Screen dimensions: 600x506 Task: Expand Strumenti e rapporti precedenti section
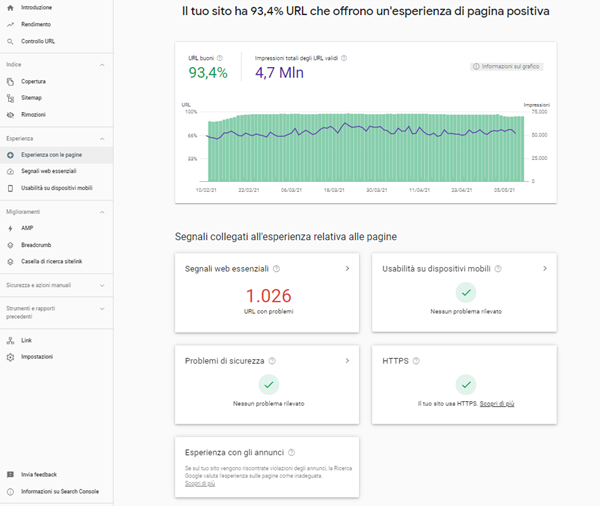tap(102, 309)
